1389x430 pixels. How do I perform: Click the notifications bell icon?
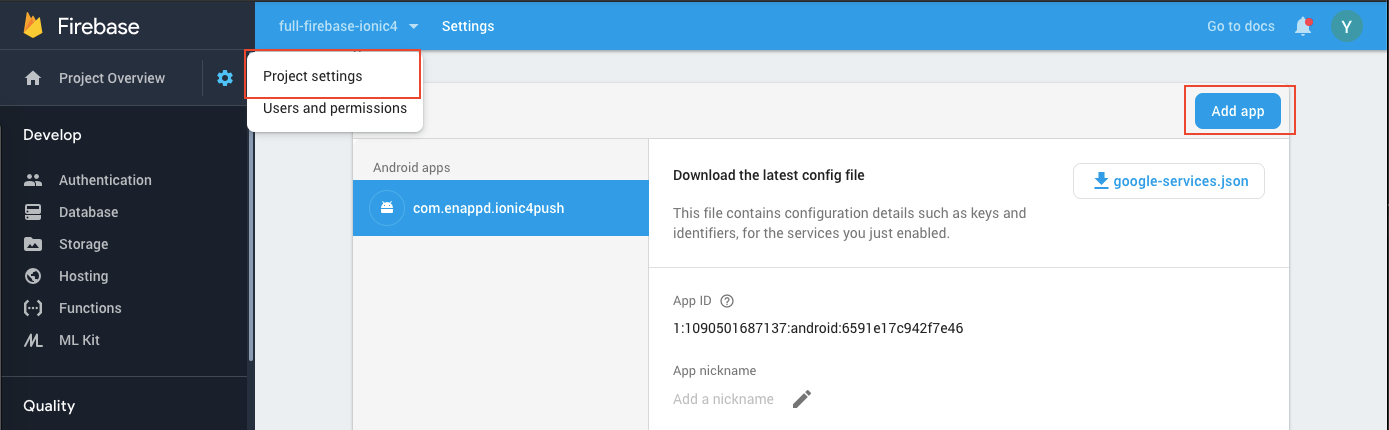coord(1303,26)
